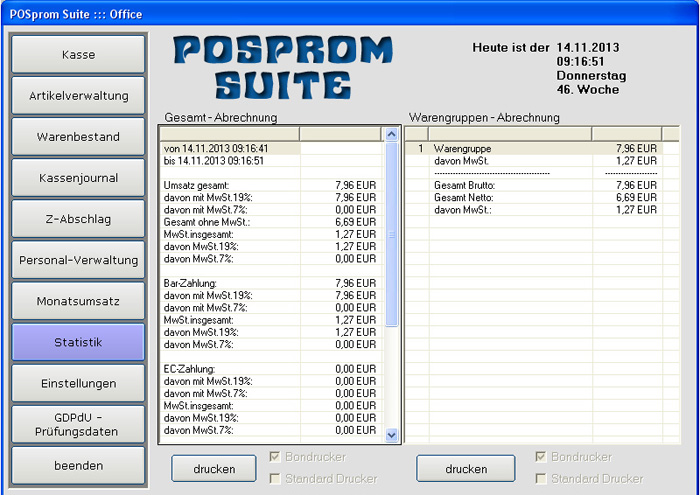Image resolution: width=700 pixels, height=495 pixels.
Task: Toggle Bondrucker checkbox for Gesamt-Abrechnung
Action: coord(275,457)
